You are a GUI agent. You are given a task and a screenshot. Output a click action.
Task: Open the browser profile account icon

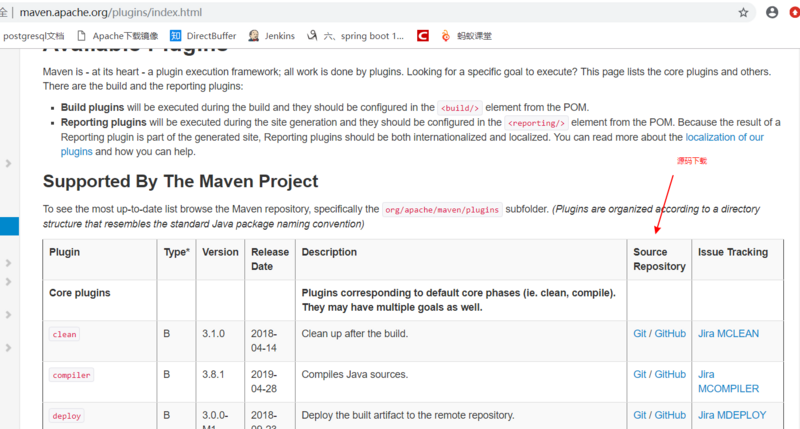tap(772, 12)
